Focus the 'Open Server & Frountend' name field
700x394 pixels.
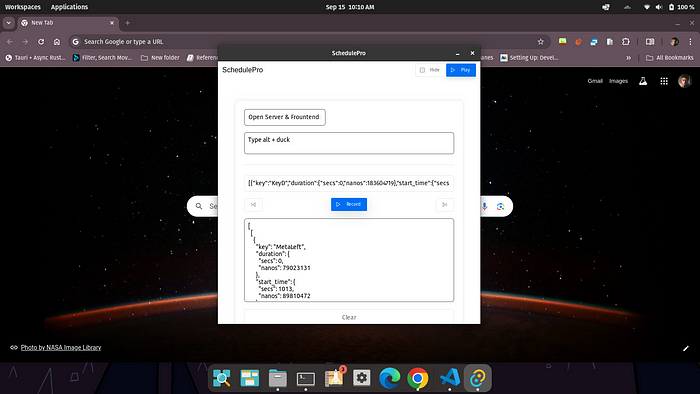[x=284, y=117]
